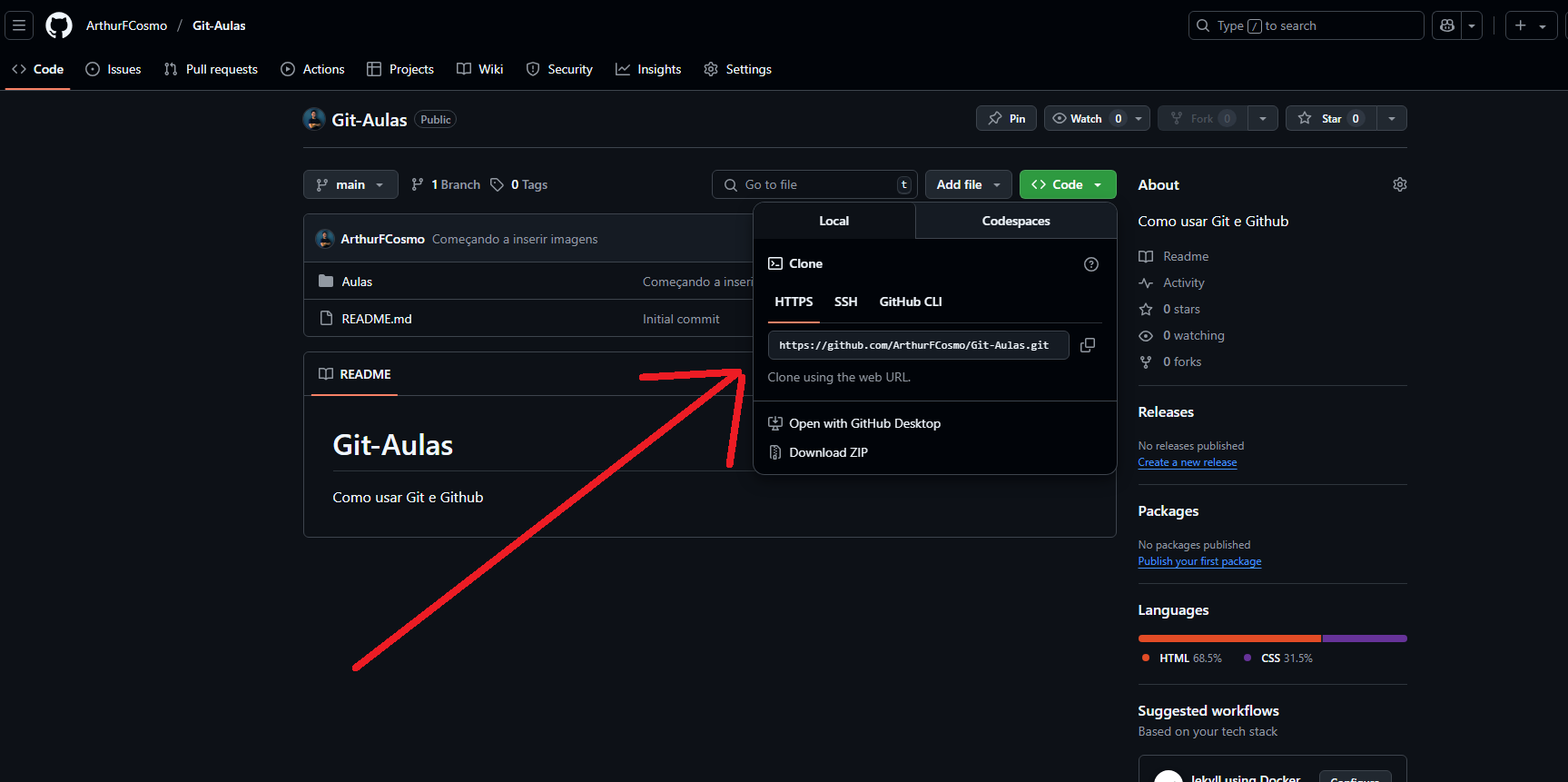Open the create new plus menu
The image size is (1568, 782).
coord(1531,25)
